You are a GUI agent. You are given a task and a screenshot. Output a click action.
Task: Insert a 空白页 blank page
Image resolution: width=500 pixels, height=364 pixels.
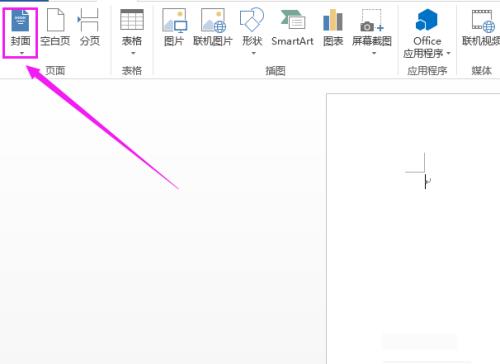point(55,28)
